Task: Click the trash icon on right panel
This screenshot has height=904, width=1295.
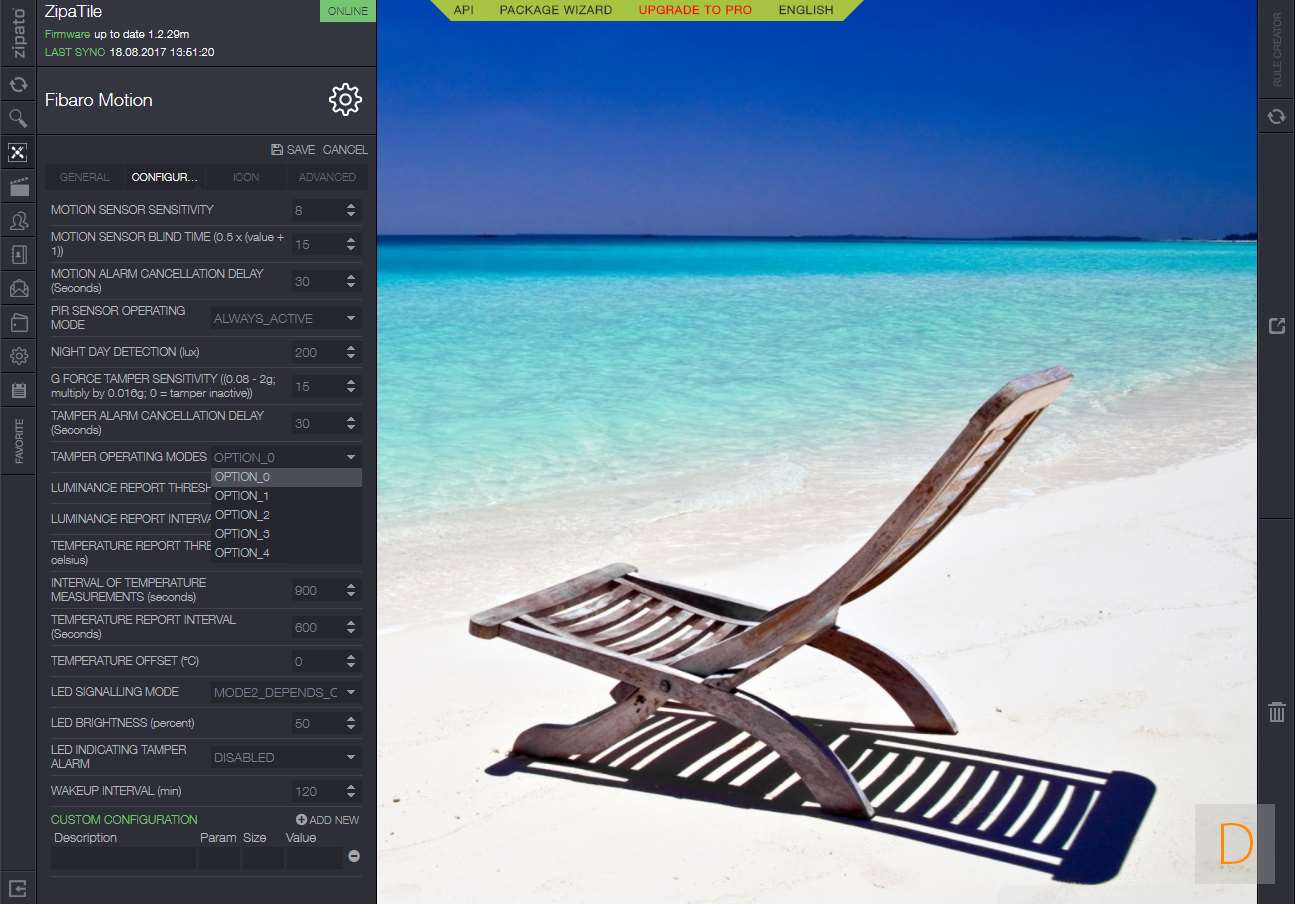Action: tap(1276, 712)
